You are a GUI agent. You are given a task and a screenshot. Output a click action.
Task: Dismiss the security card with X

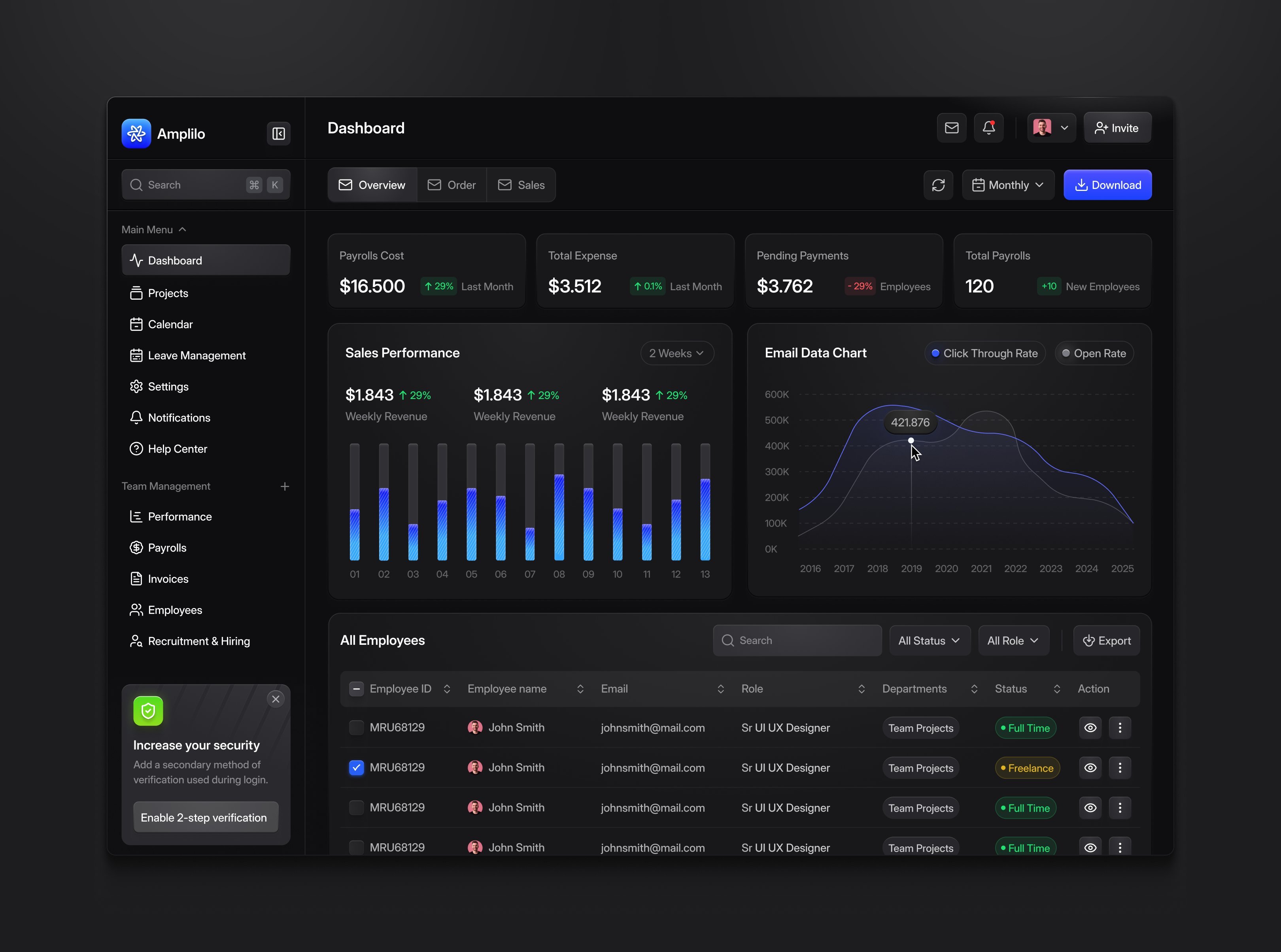click(x=276, y=699)
